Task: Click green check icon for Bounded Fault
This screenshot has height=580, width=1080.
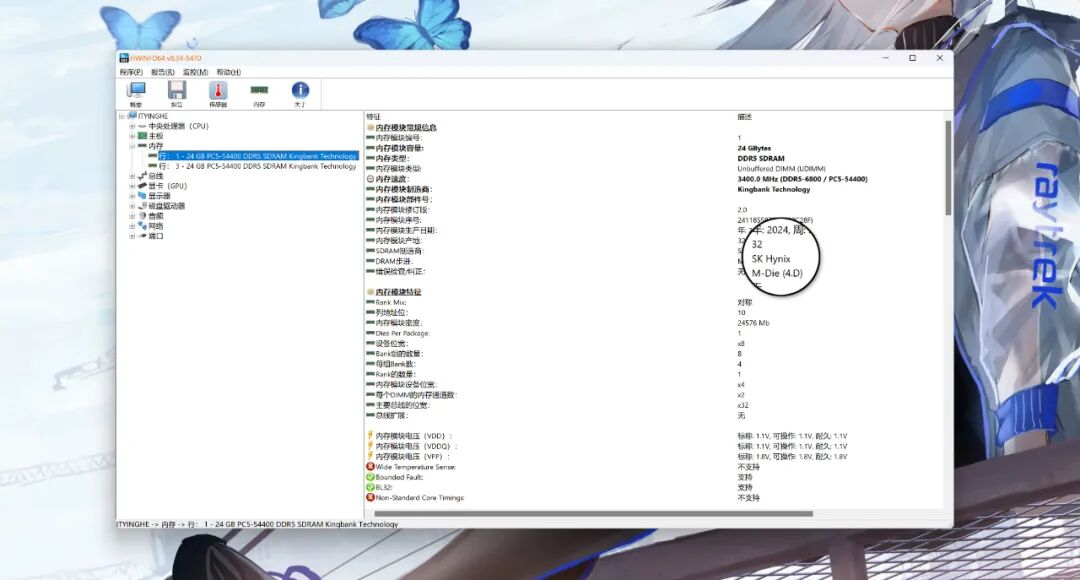Action: click(x=371, y=477)
